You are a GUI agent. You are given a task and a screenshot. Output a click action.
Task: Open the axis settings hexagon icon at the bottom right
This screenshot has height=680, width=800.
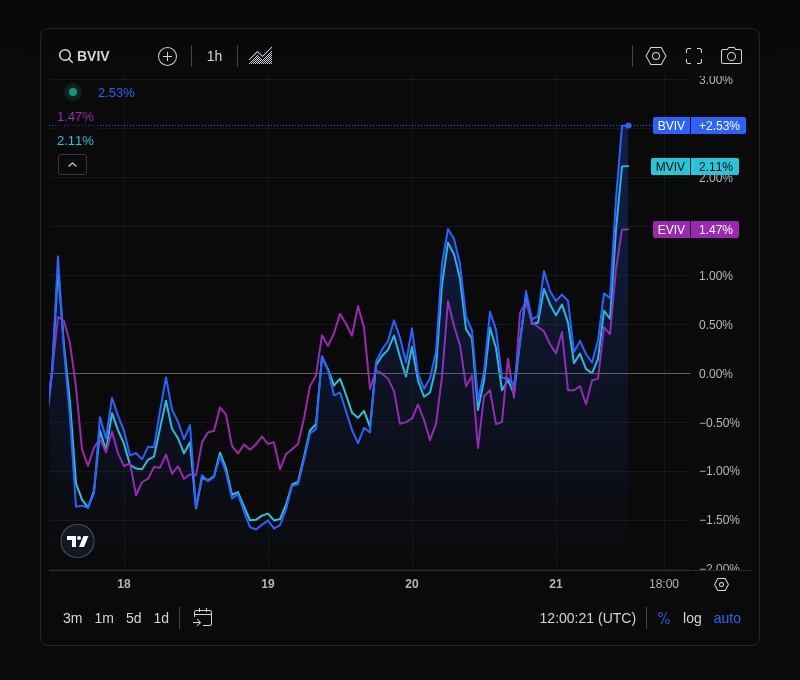click(x=721, y=585)
